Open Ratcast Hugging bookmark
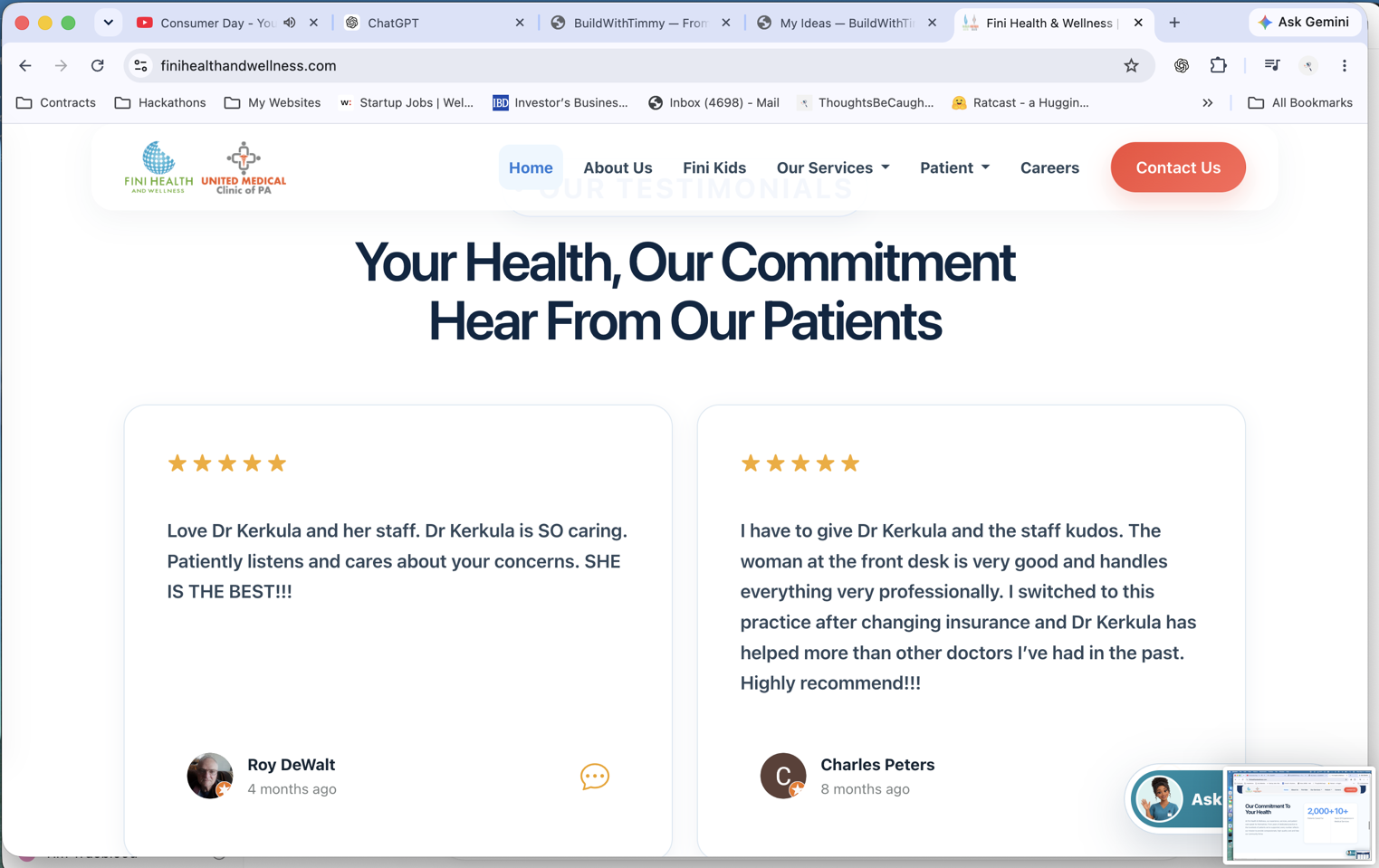 pyautogui.click(x=1020, y=102)
